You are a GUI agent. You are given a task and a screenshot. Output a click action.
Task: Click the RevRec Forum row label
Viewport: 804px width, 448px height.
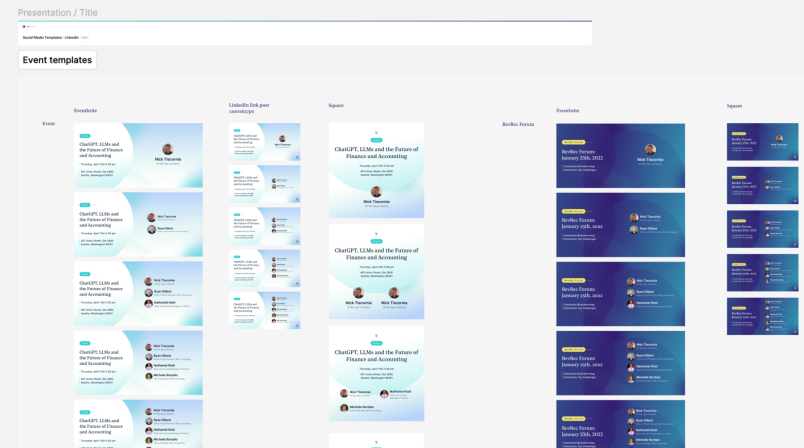[518, 124]
